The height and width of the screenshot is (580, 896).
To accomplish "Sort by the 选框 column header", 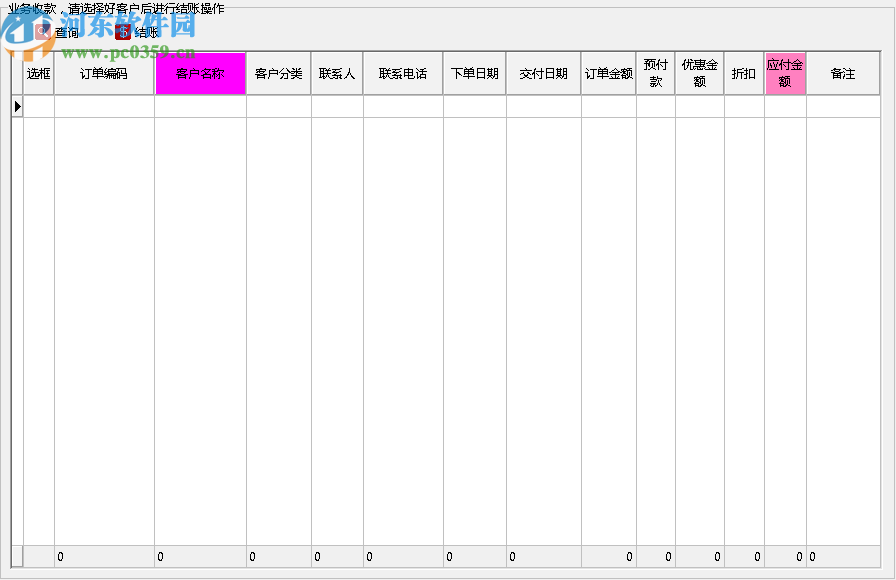I will click(x=39, y=74).
